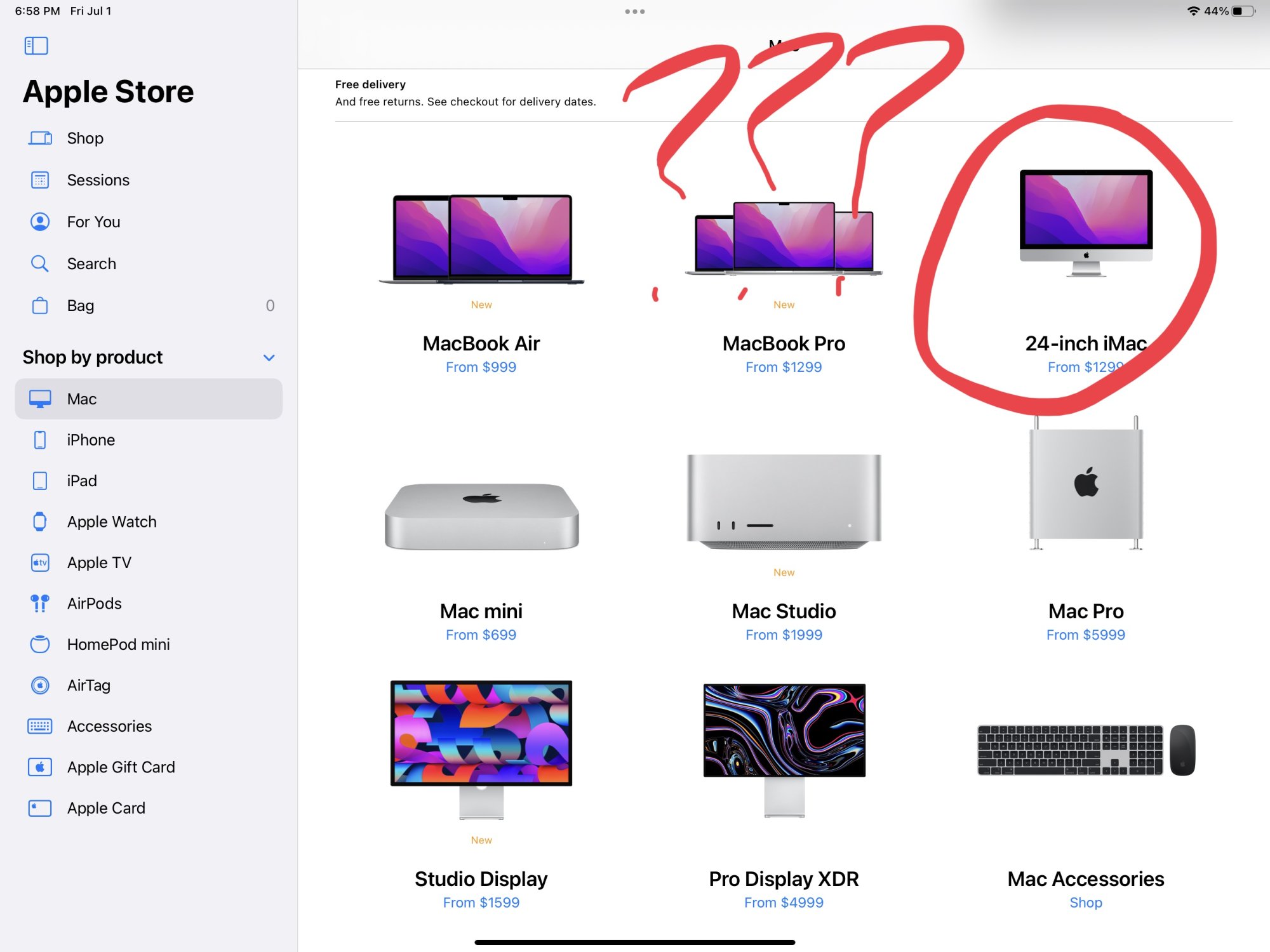Tap the Mac mini From $699 link
The height and width of the screenshot is (952, 1270).
pyautogui.click(x=481, y=635)
